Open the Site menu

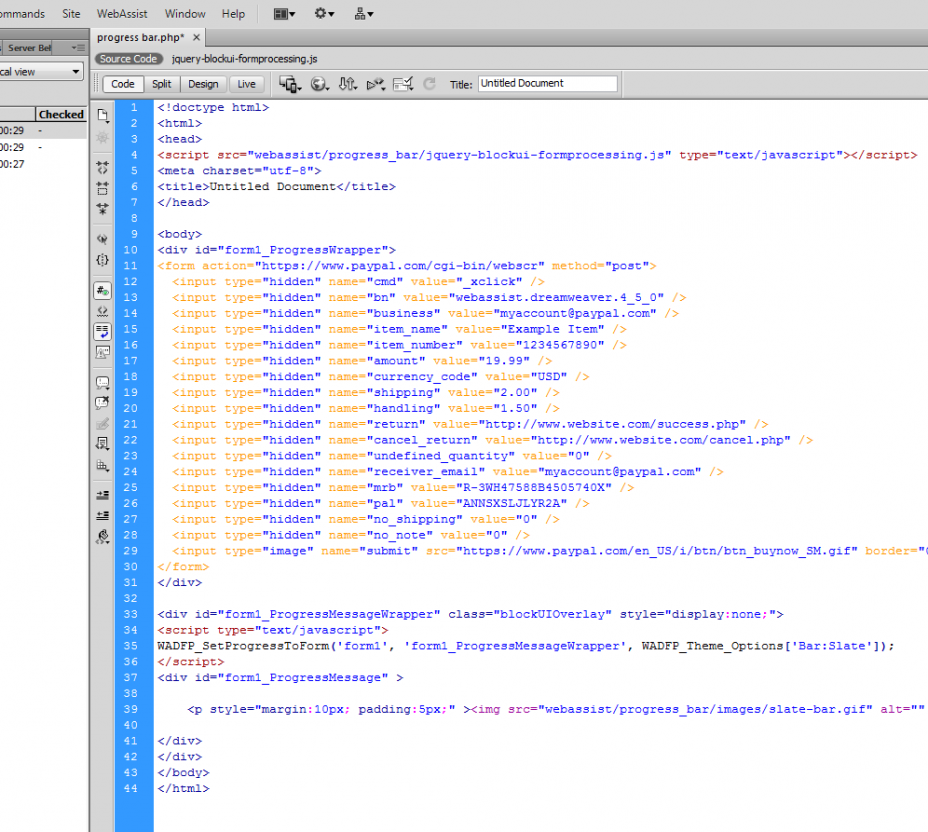[71, 14]
